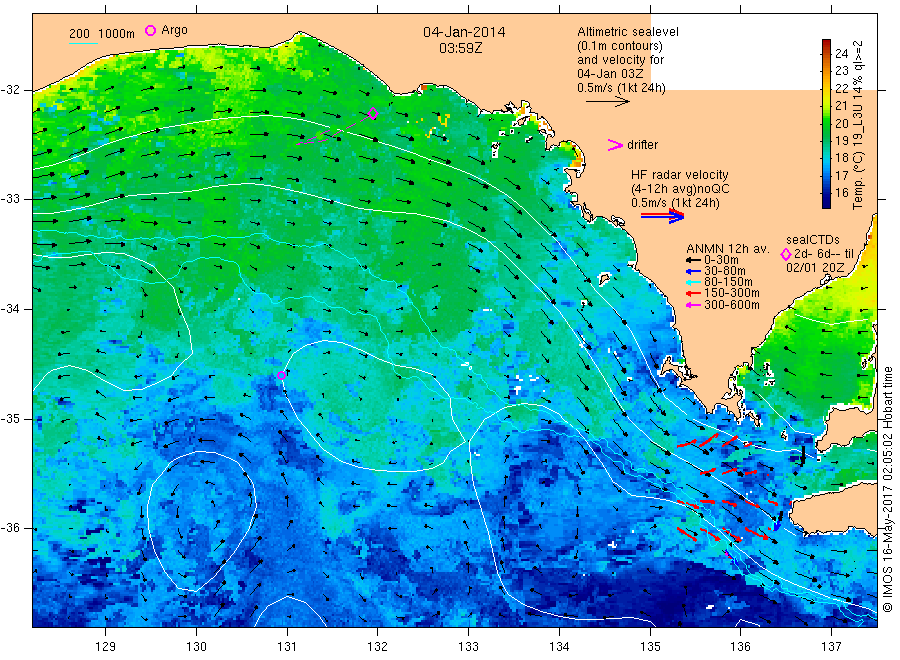Image resolution: width=900 pixels, height=660 pixels.
Task: Click the IMOS copyright timestamp text
Action: coord(888,489)
